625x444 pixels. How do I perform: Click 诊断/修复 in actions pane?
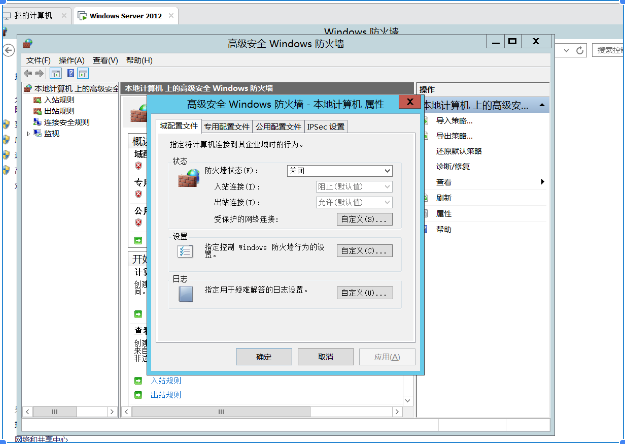(453, 167)
